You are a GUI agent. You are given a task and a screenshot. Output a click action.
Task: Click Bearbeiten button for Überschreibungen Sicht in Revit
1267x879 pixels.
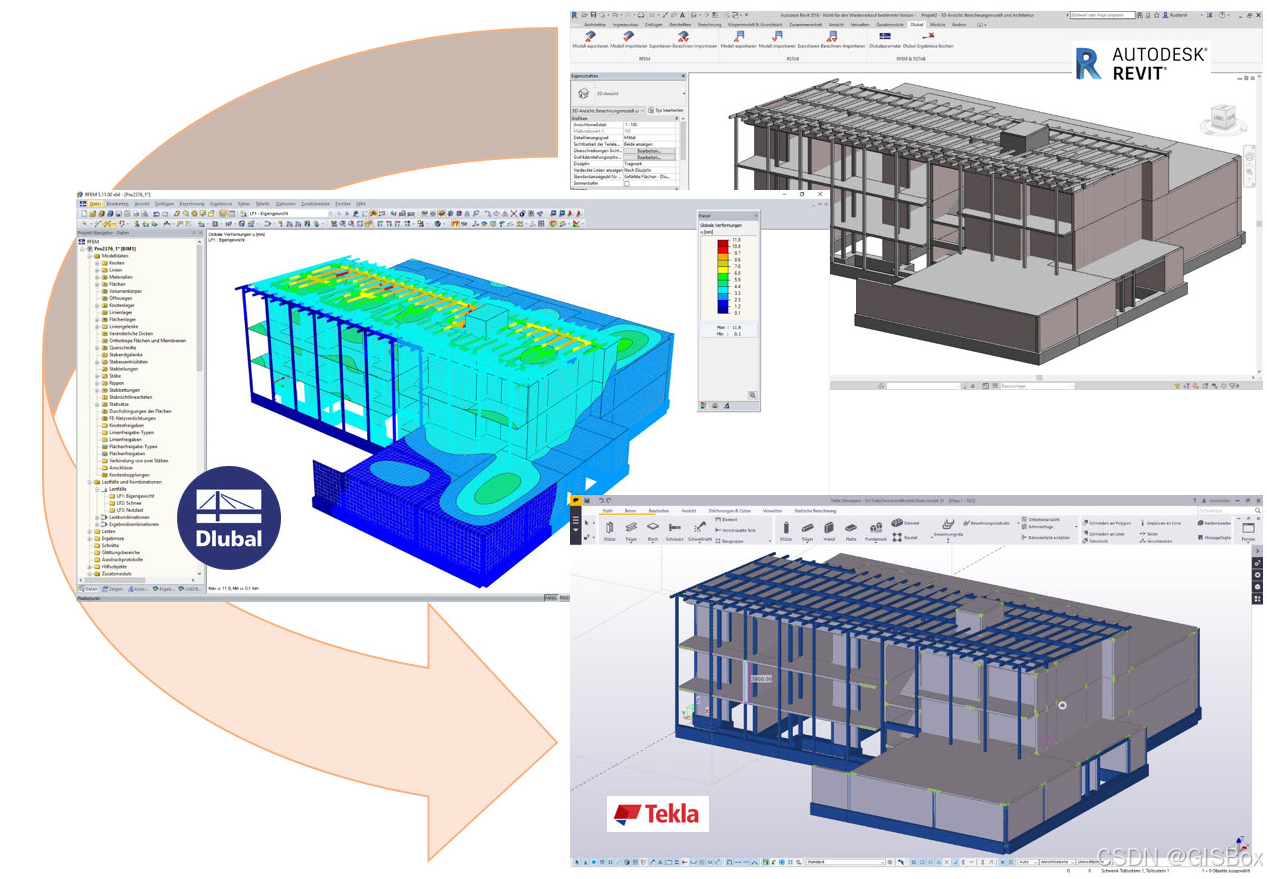649,150
